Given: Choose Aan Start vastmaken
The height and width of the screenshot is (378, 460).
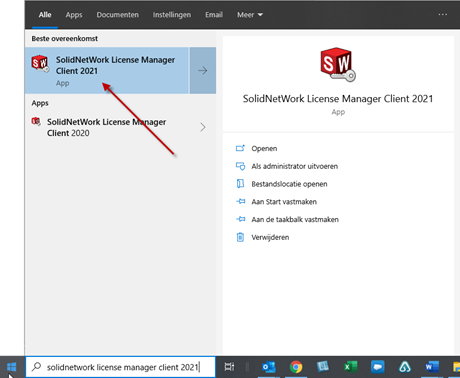Looking at the screenshot, I should 284,202.
